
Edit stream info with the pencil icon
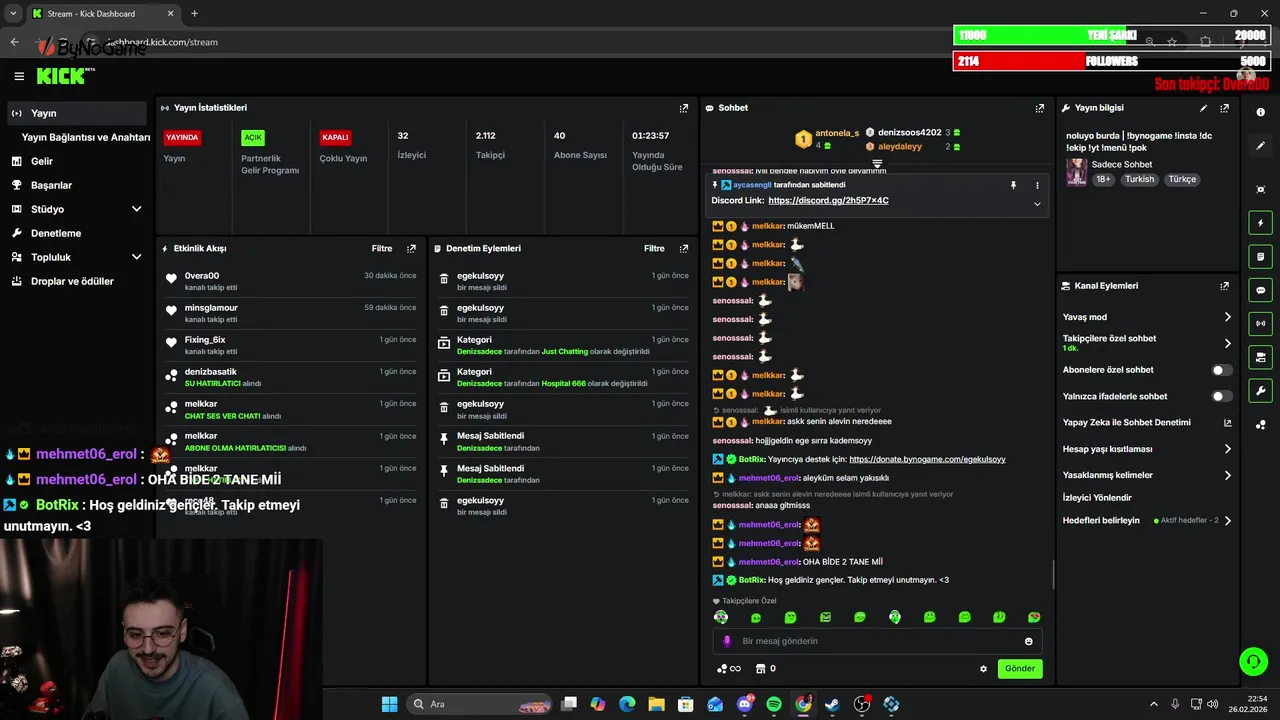[x=1203, y=108]
